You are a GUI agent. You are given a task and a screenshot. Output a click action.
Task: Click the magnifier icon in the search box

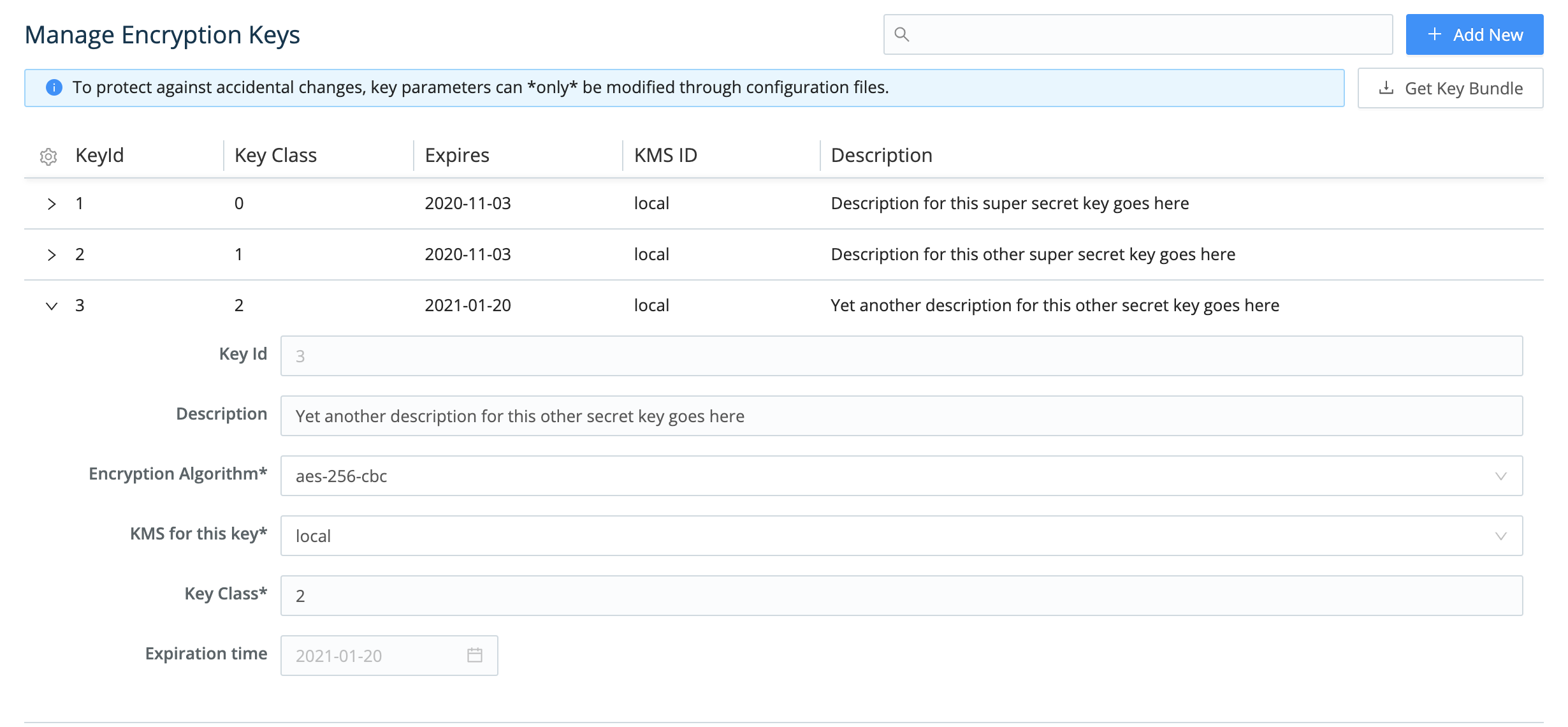[902, 34]
